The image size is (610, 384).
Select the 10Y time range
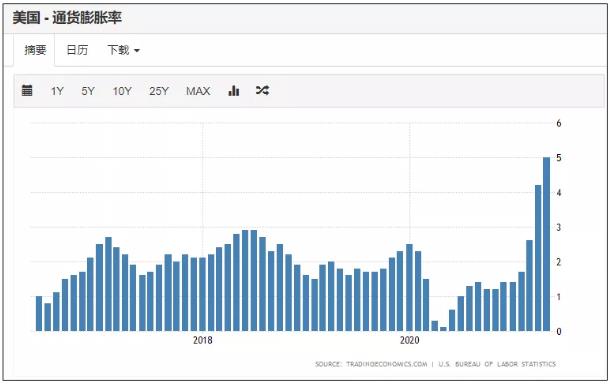click(x=122, y=91)
